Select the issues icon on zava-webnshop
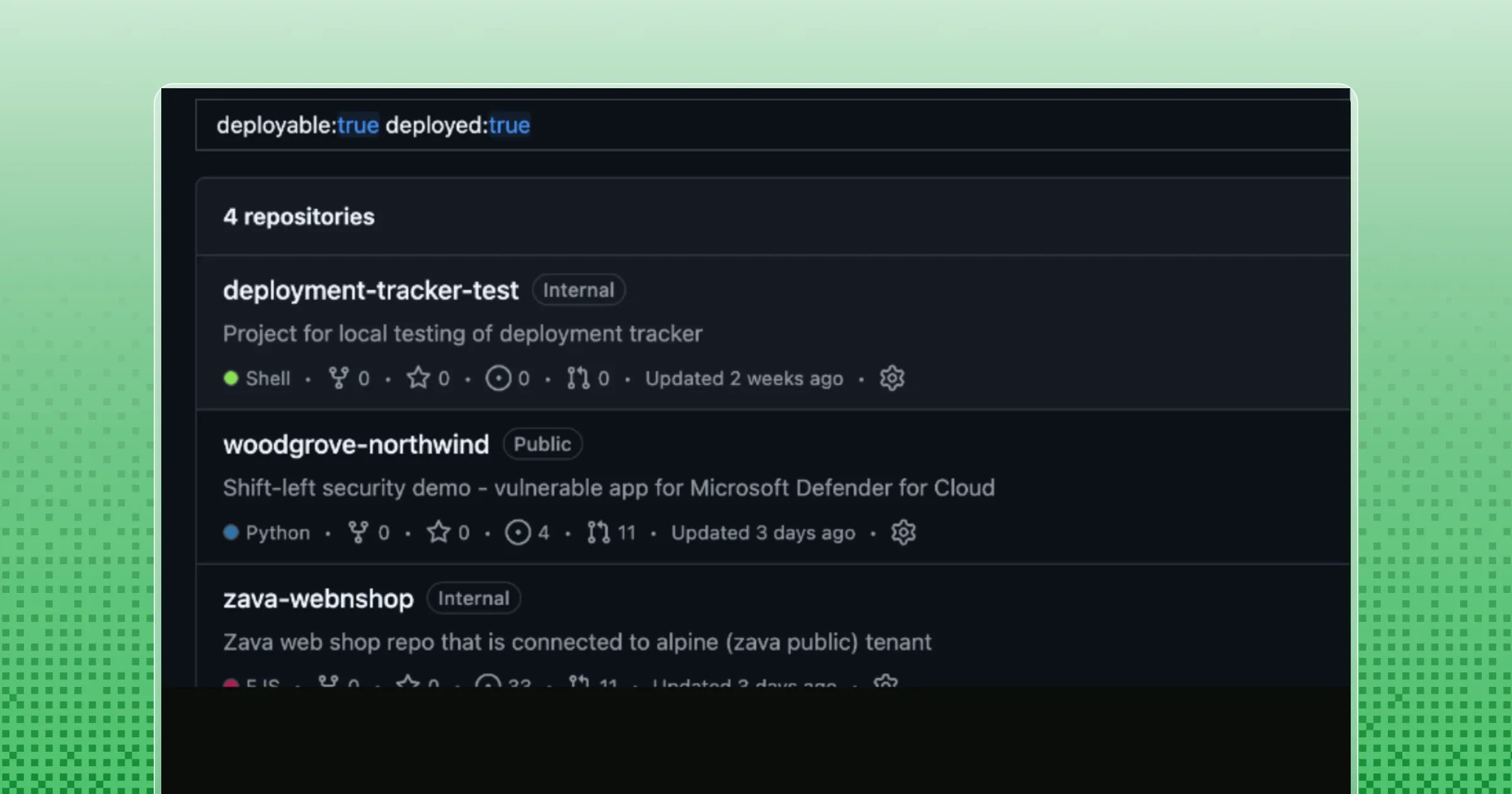This screenshot has width=1512, height=794. (488, 682)
